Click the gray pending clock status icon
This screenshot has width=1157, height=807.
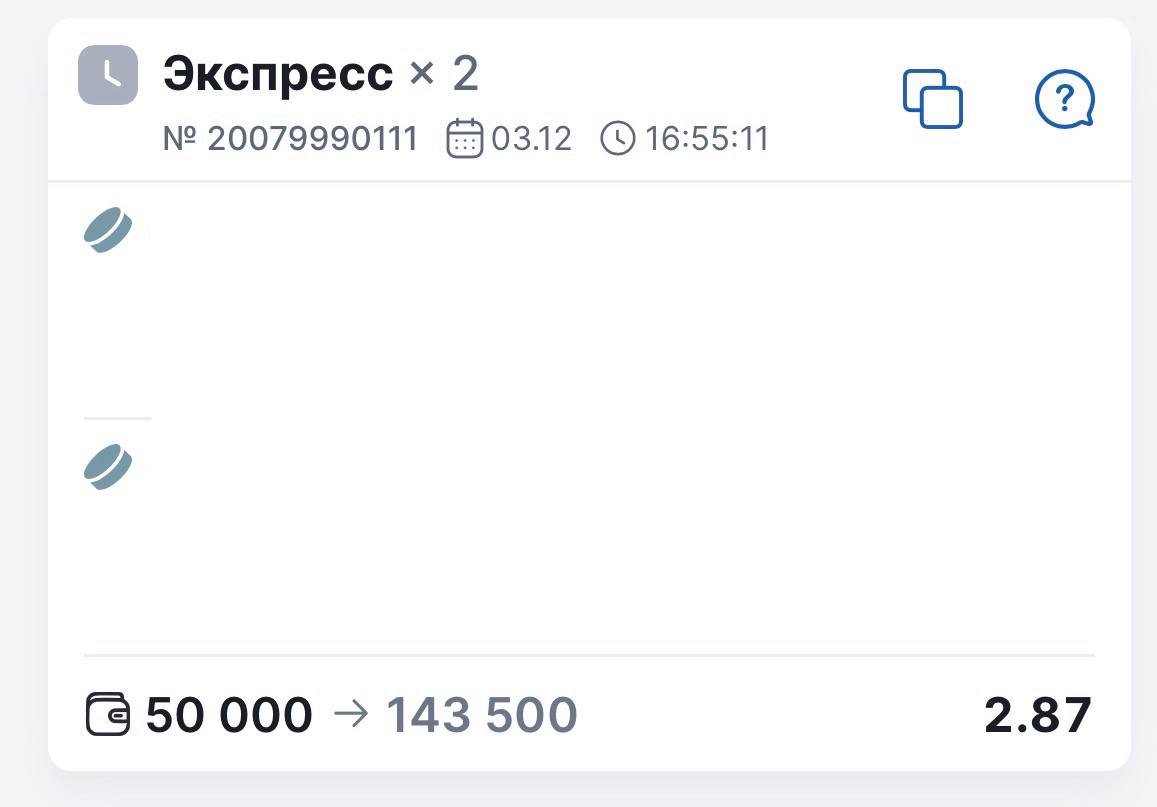(108, 75)
